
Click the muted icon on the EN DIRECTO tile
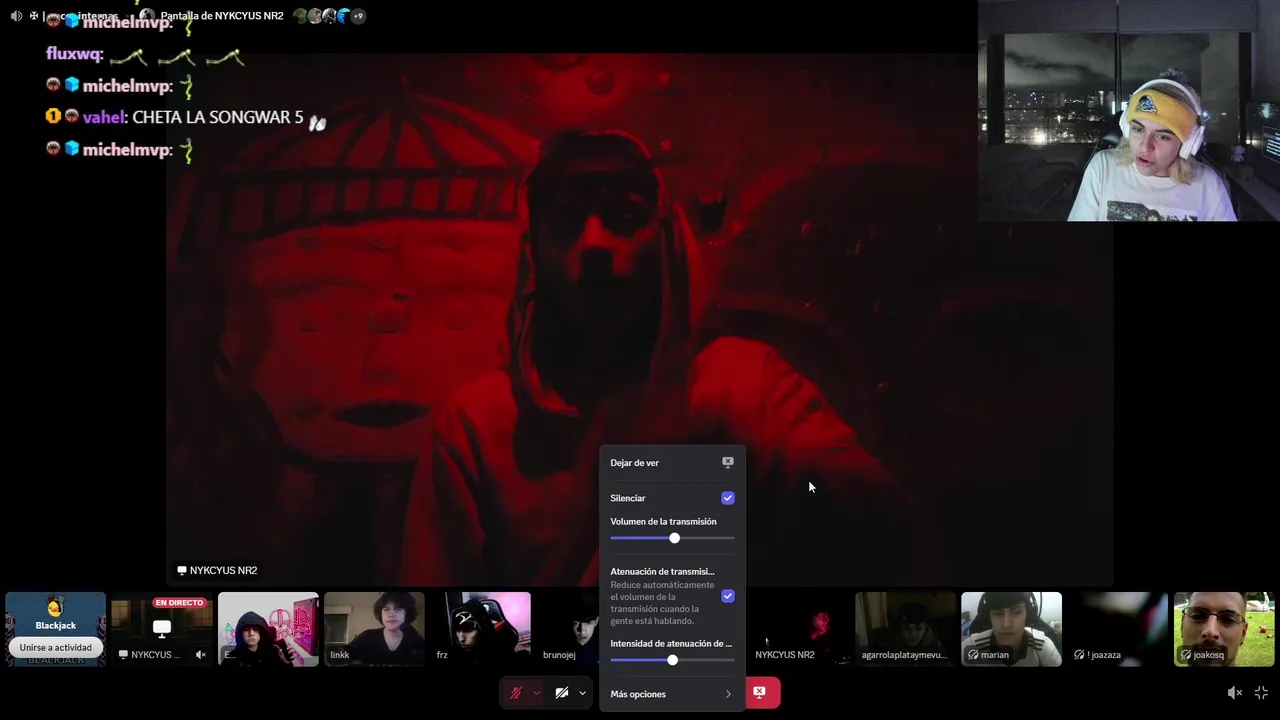coord(201,655)
